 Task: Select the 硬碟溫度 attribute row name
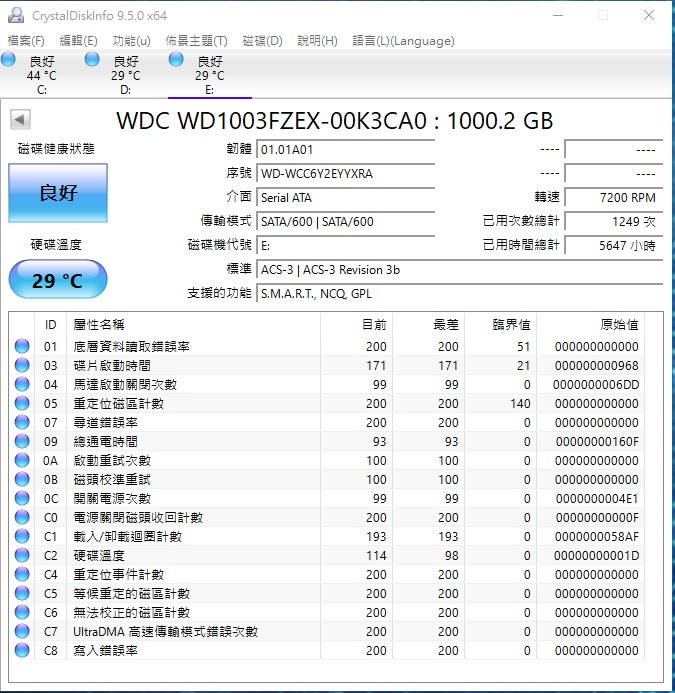click(99, 555)
